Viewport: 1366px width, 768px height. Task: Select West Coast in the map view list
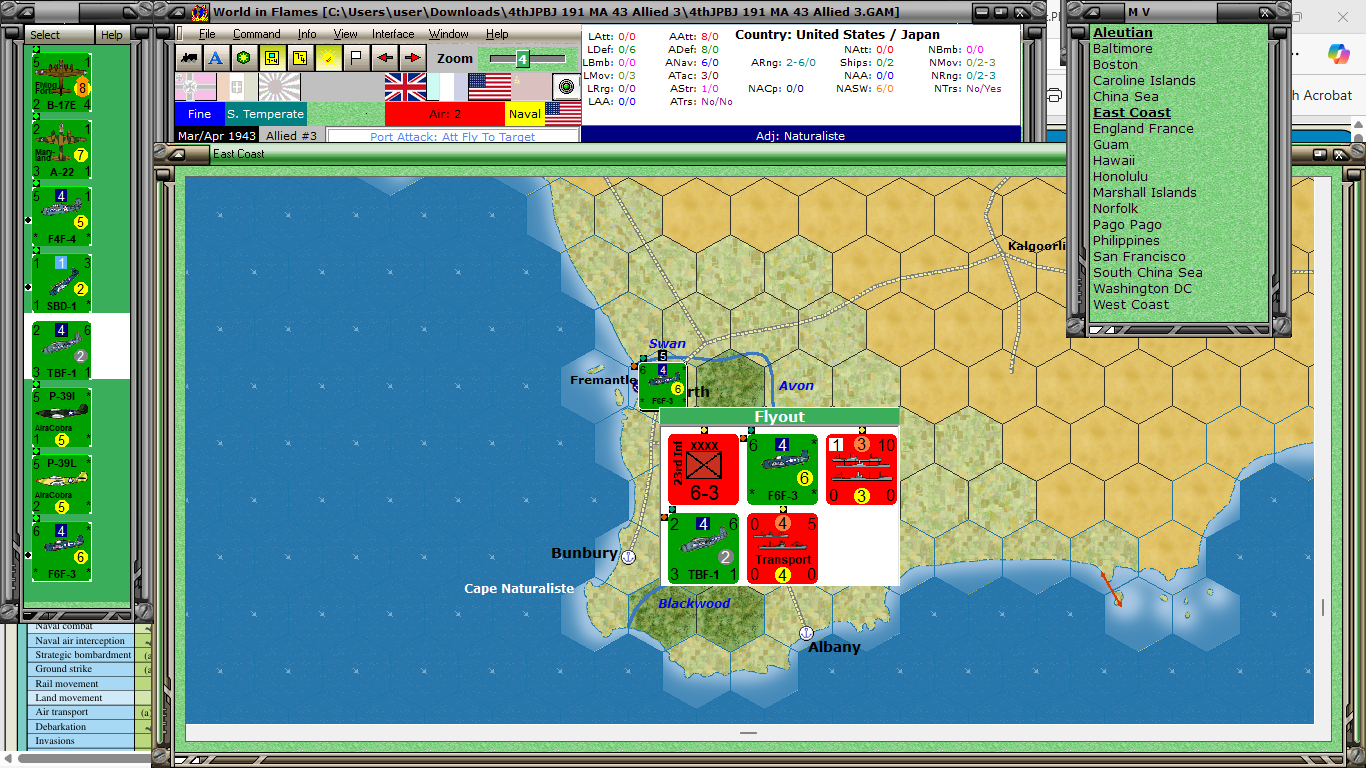point(1131,305)
